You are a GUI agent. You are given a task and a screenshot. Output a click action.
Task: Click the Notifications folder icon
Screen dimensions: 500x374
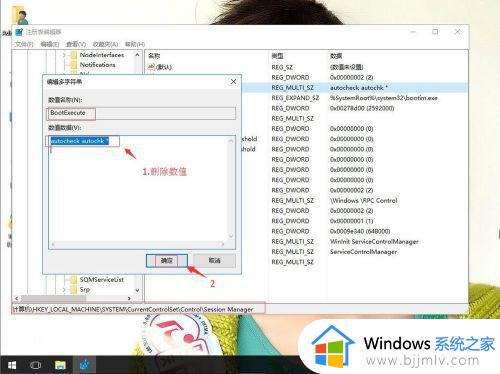[x=73, y=65]
